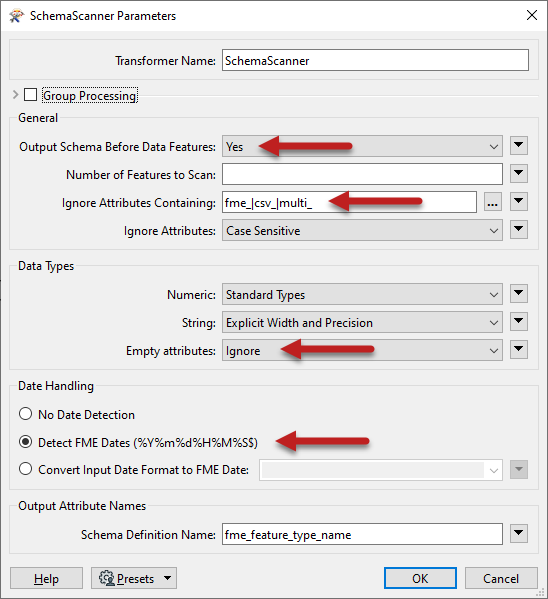Open menu arrow beside Ignore Attributes Containing
This screenshot has width=548, height=599.
(x=519, y=201)
